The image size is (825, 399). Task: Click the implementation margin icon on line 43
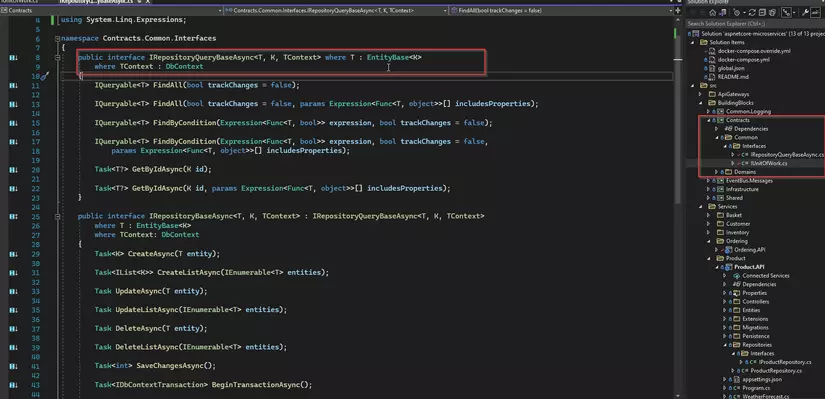tap(13, 385)
